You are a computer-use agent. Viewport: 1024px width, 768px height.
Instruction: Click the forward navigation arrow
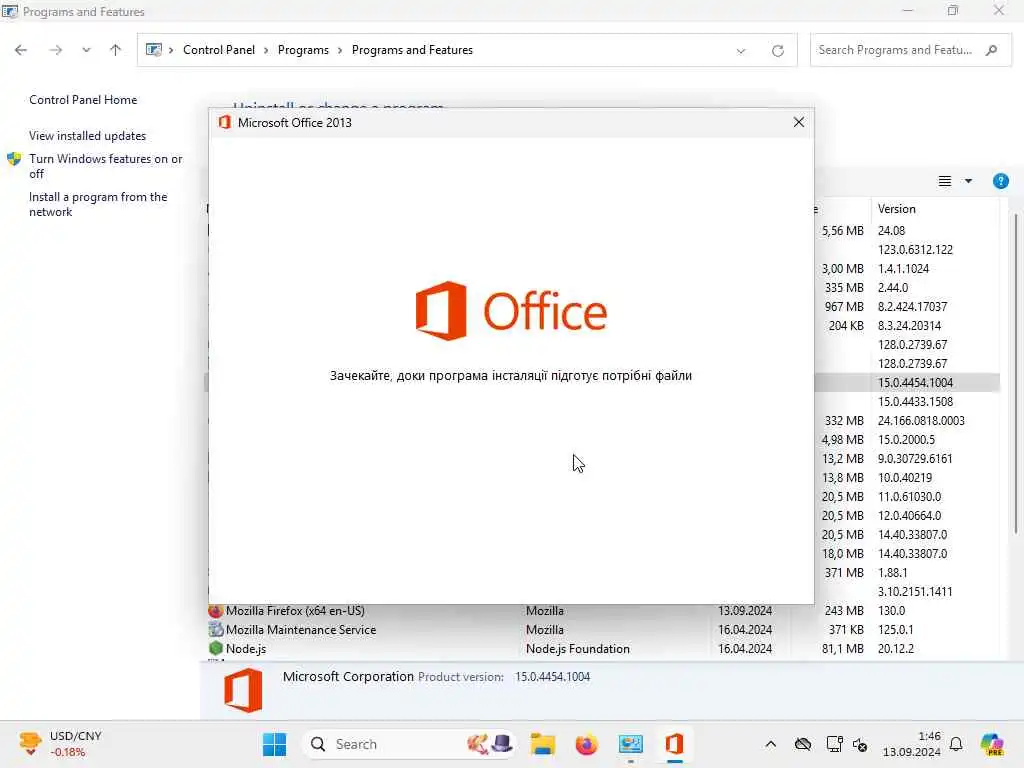(x=56, y=50)
